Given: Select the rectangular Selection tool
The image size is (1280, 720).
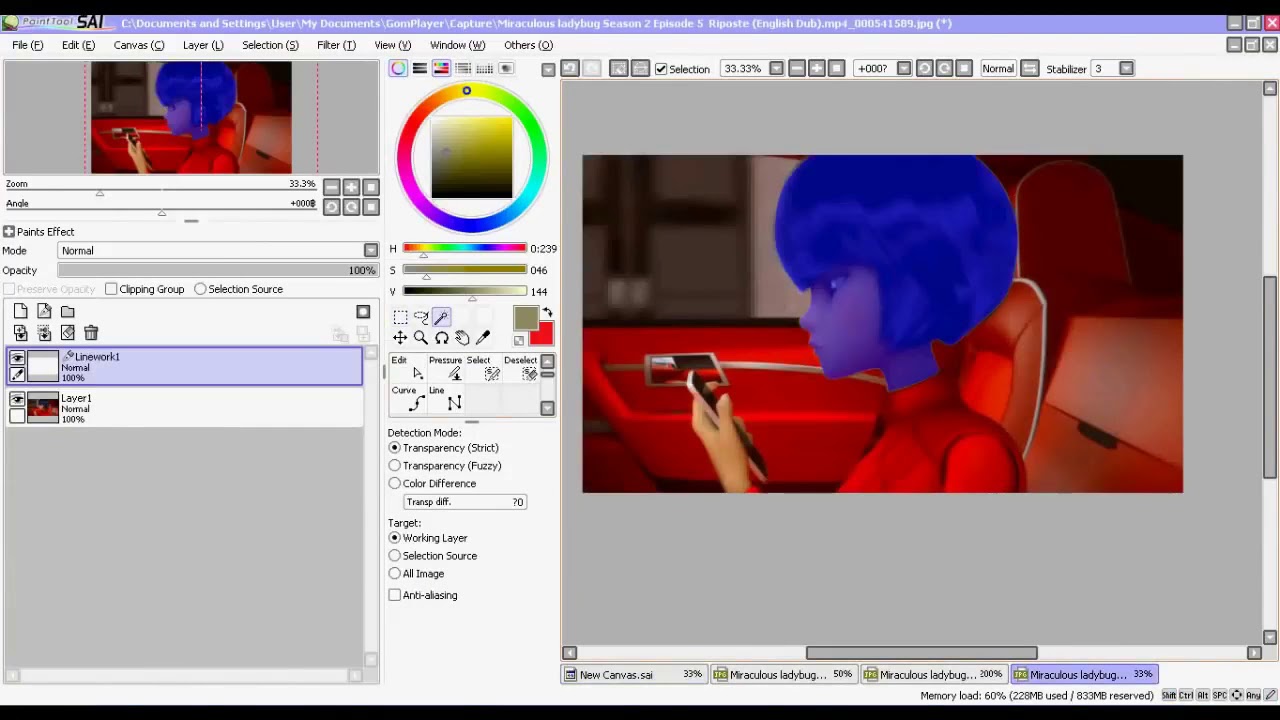Looking at the screenshot, I should point(400,317).
